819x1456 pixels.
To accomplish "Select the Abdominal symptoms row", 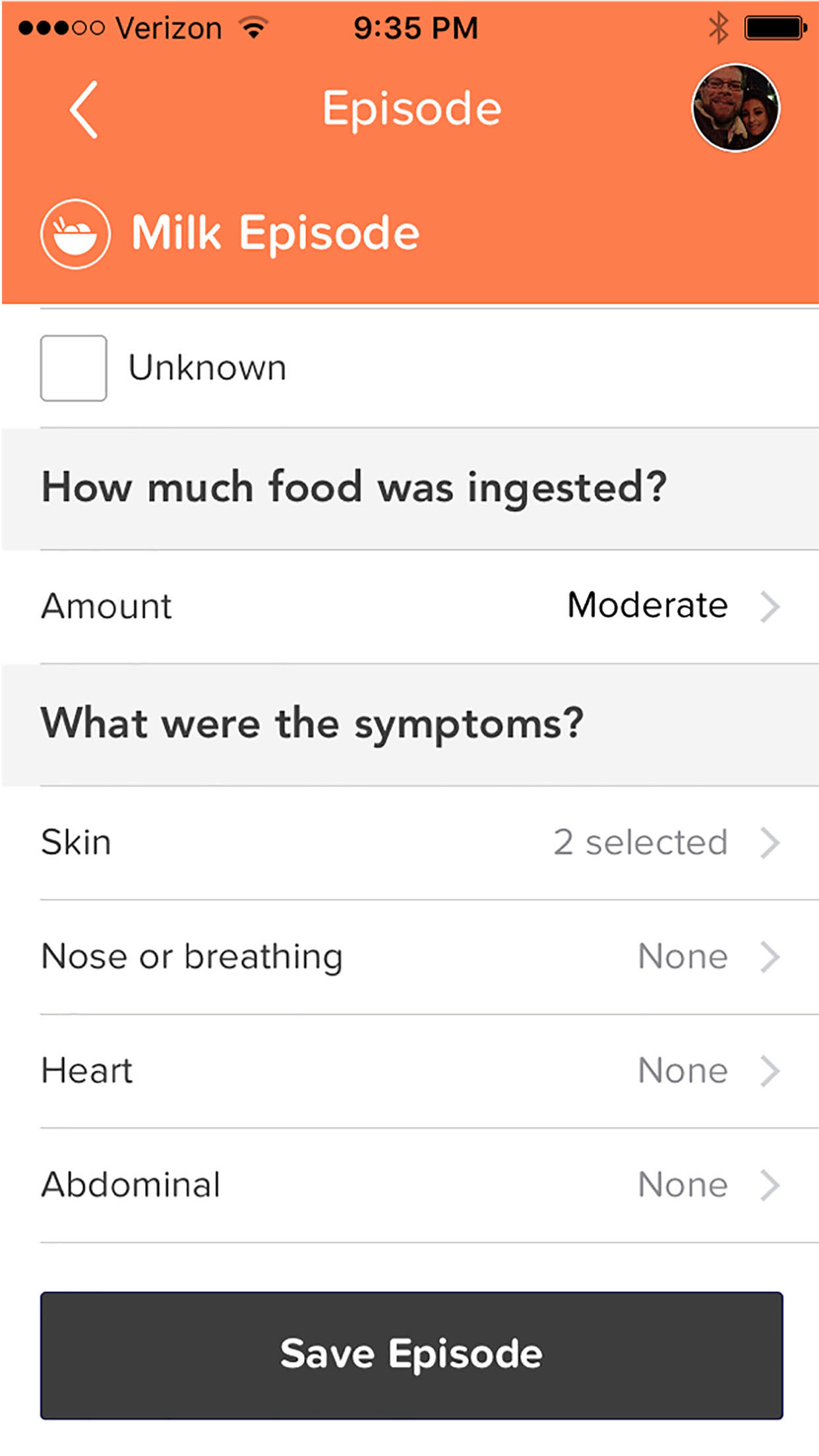I will point(131,1185).
